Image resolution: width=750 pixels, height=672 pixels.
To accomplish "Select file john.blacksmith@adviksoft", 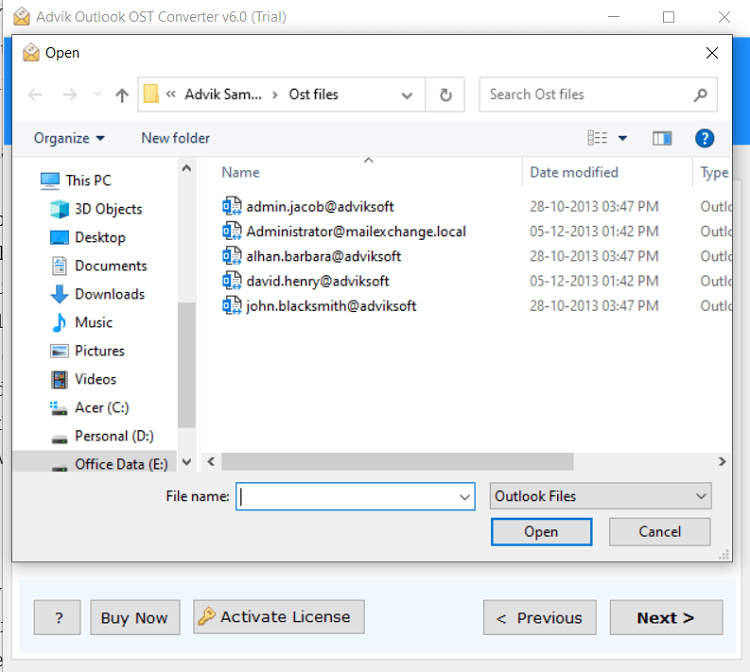I will click(331, 306).
